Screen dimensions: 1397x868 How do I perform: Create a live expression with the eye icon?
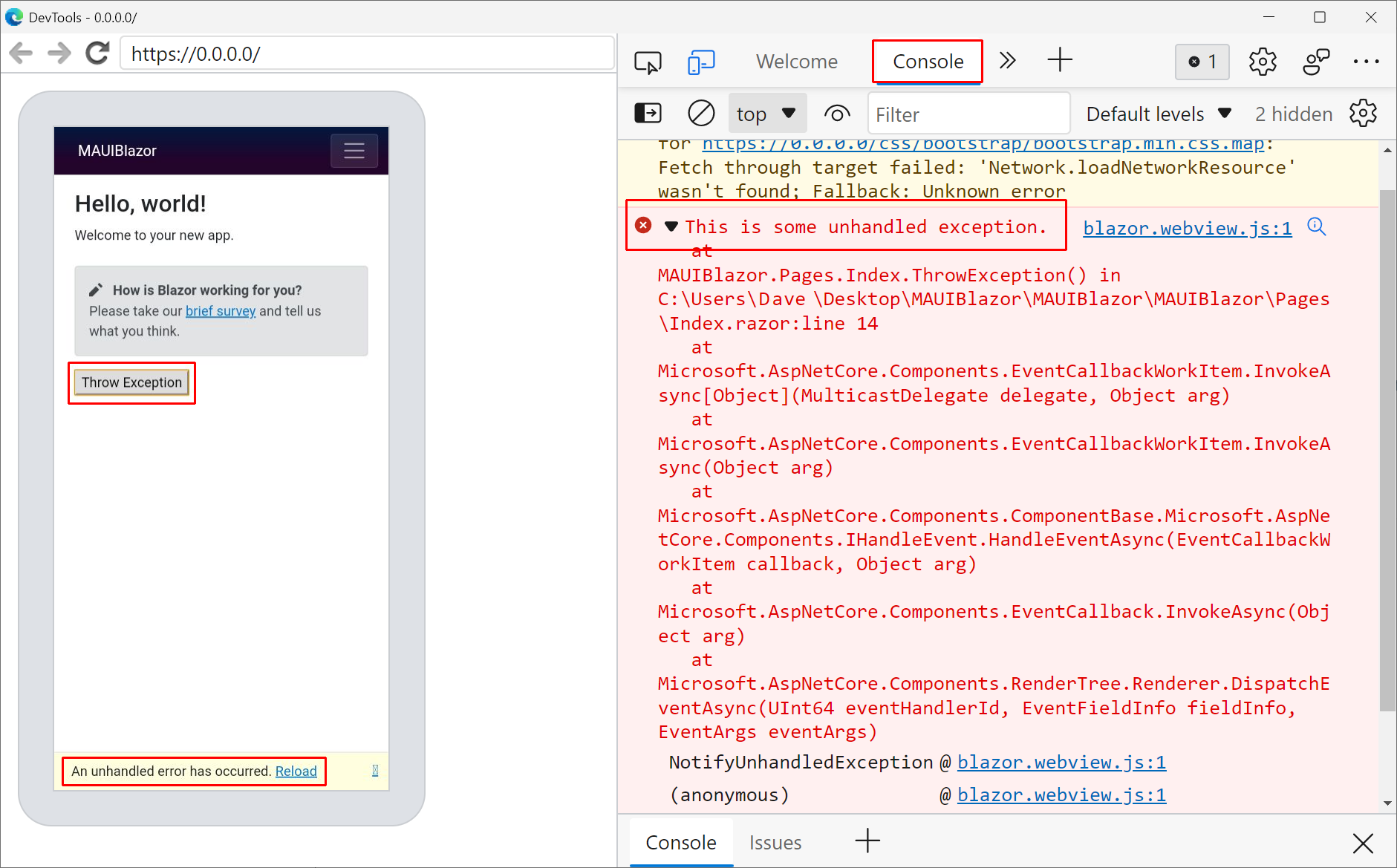tap(836, 113)
